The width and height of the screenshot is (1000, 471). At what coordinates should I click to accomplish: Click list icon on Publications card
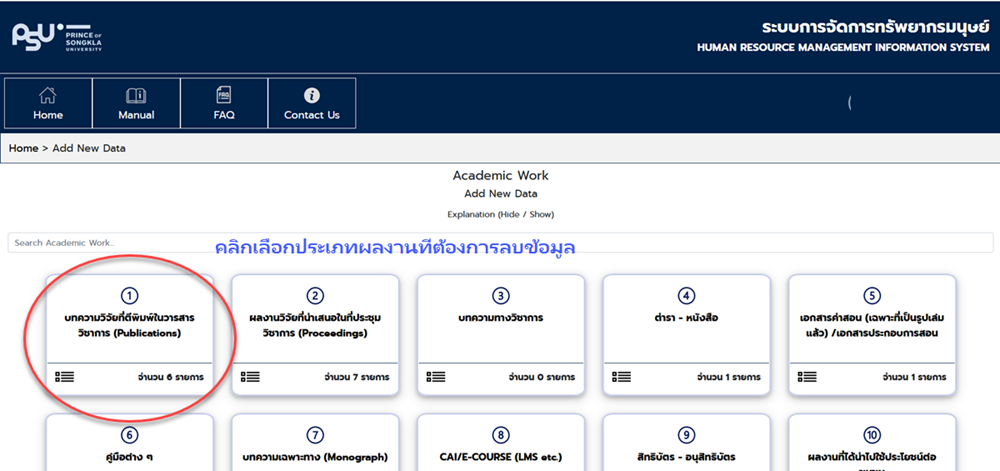[65, 377]
